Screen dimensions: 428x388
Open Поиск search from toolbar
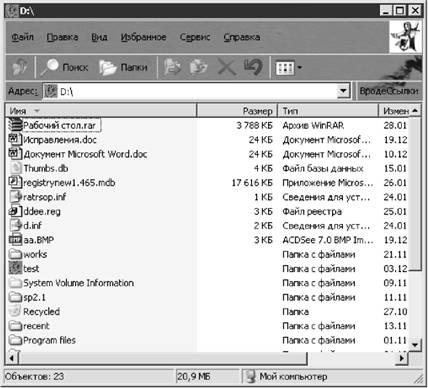point(64,67)
